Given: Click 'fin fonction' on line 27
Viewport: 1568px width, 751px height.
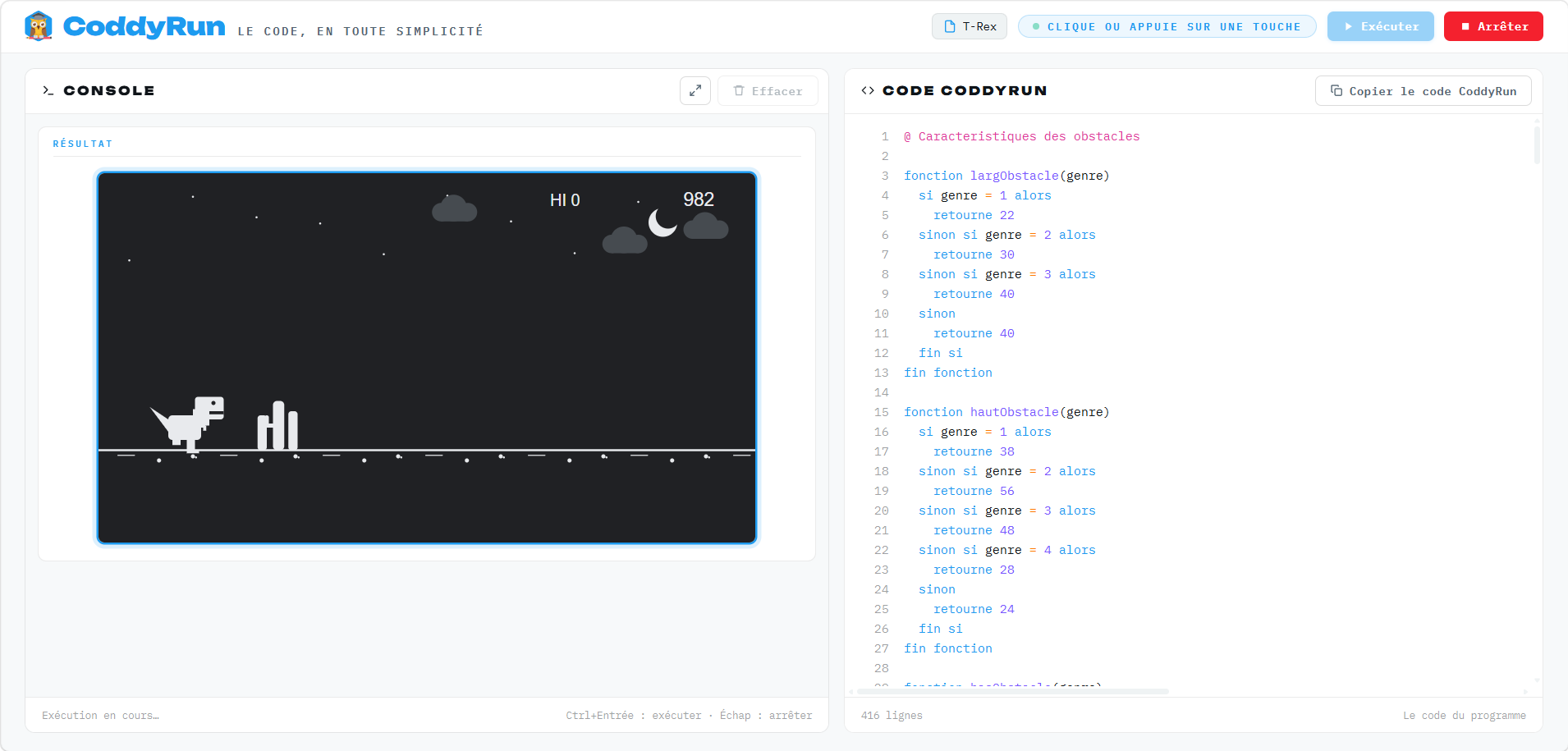Looking at the screenshot, I should 948,648.
